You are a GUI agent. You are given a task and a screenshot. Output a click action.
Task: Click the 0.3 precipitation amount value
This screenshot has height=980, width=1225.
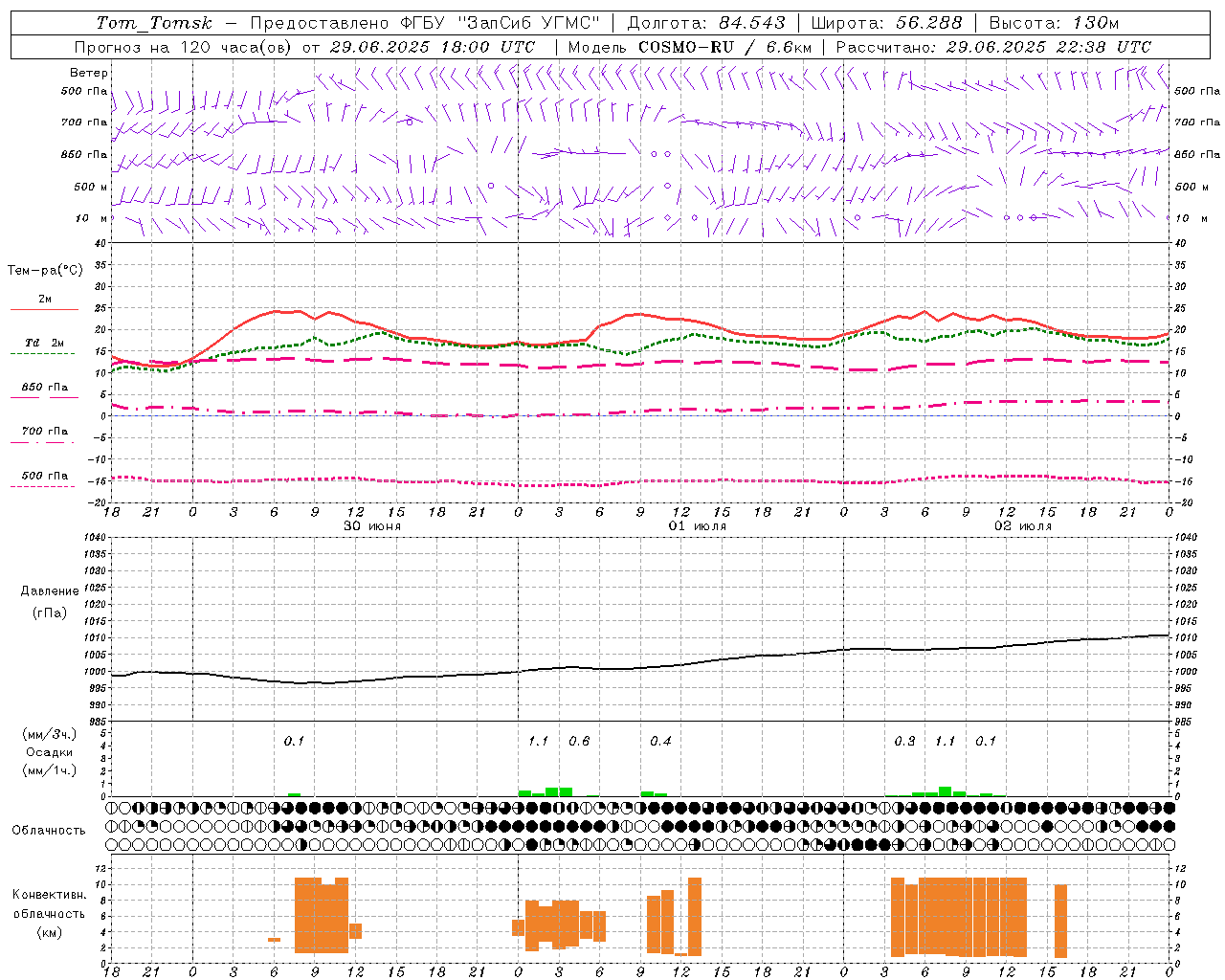pos(904,742)
